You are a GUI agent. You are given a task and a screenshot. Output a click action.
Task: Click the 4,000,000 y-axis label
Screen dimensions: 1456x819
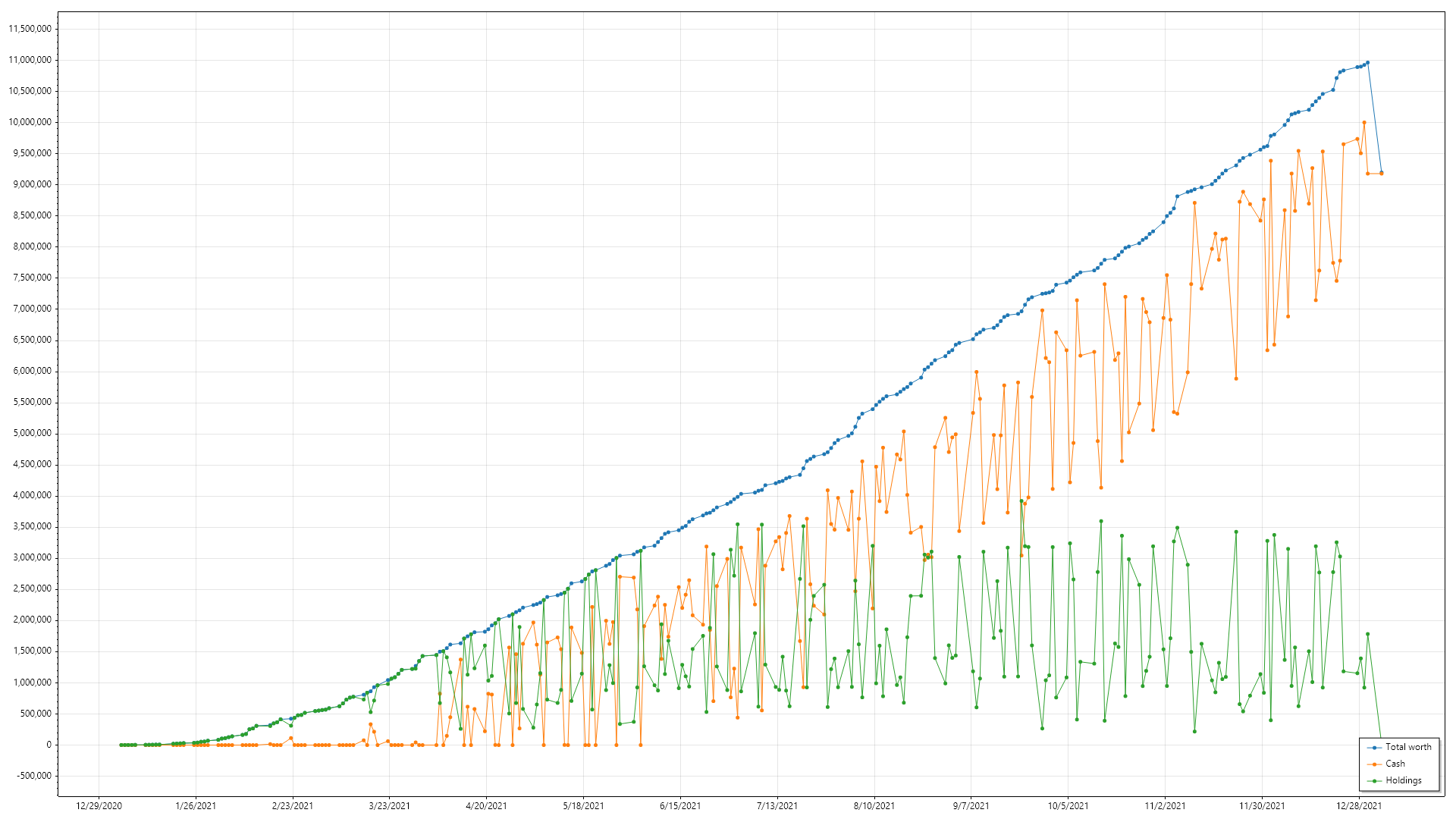tap(33, 495)
